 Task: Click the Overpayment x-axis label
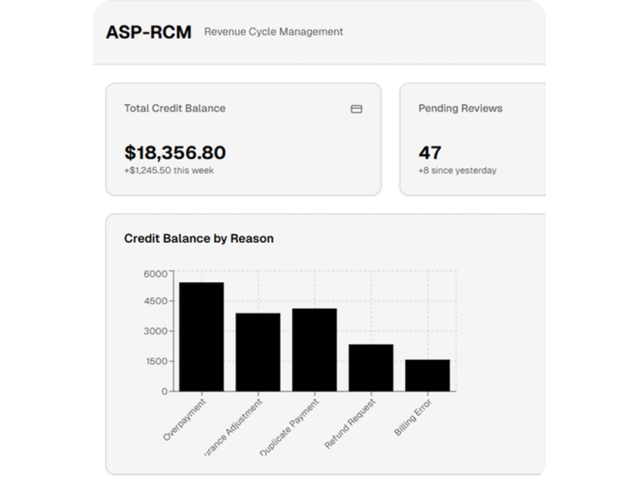click(184, 420)
